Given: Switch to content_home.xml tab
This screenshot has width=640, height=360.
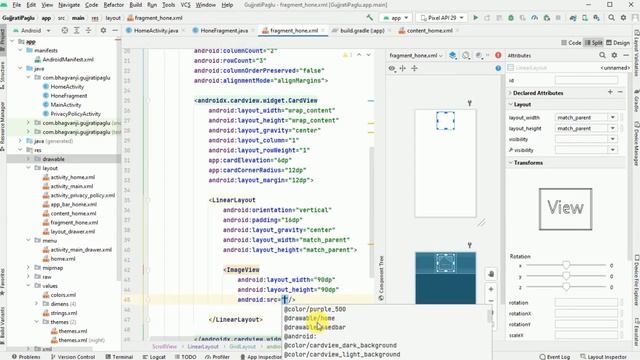Looking at the screenshot, I should coord(429,31).
